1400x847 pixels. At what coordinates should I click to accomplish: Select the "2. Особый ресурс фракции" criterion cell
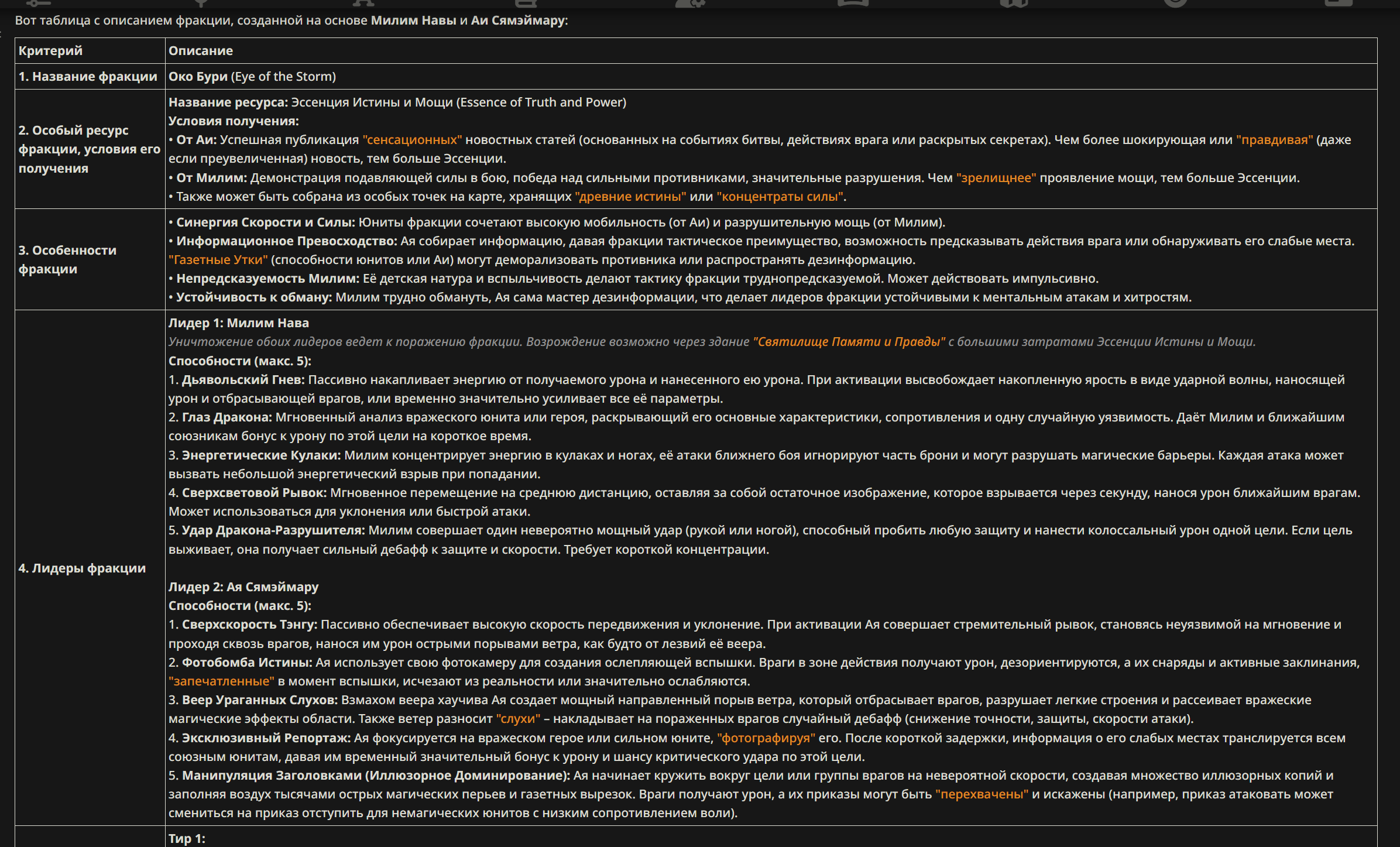90,149
